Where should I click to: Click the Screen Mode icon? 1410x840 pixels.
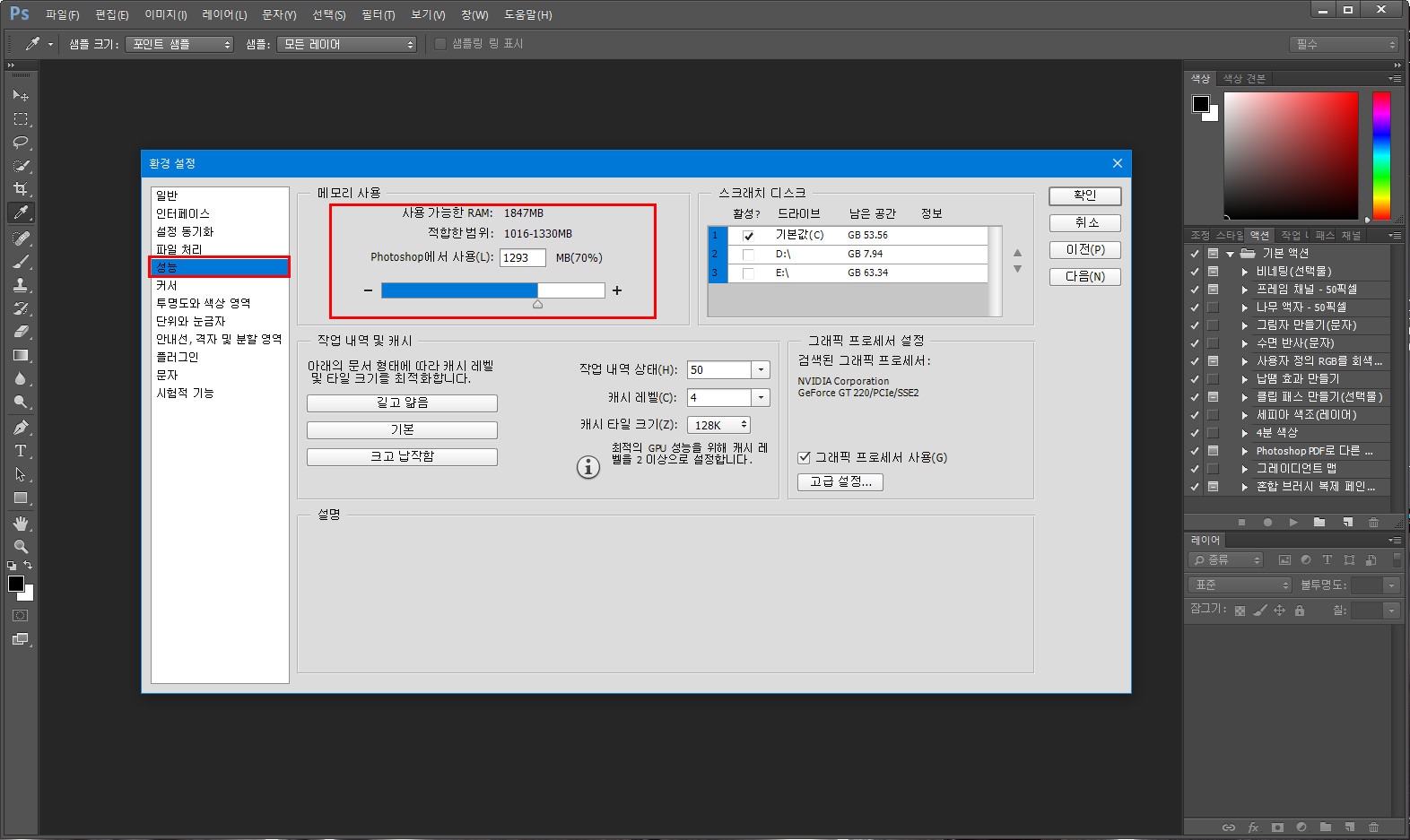[x=21, y=639]
